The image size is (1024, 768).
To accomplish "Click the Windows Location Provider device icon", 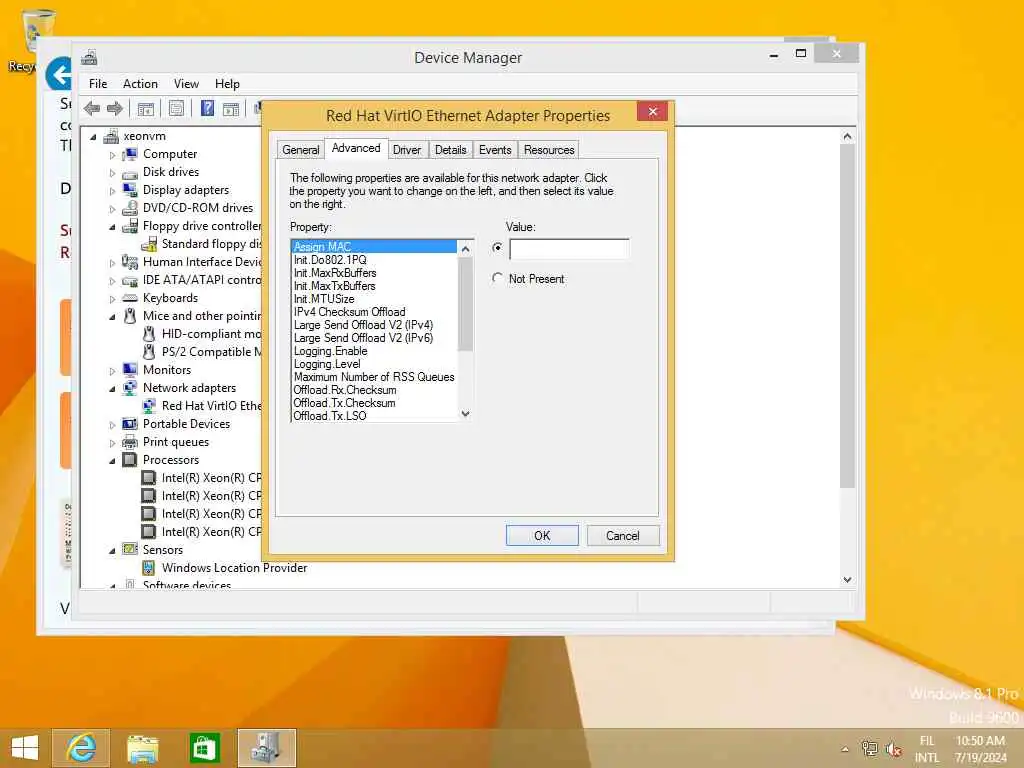I will coord(149,568).
